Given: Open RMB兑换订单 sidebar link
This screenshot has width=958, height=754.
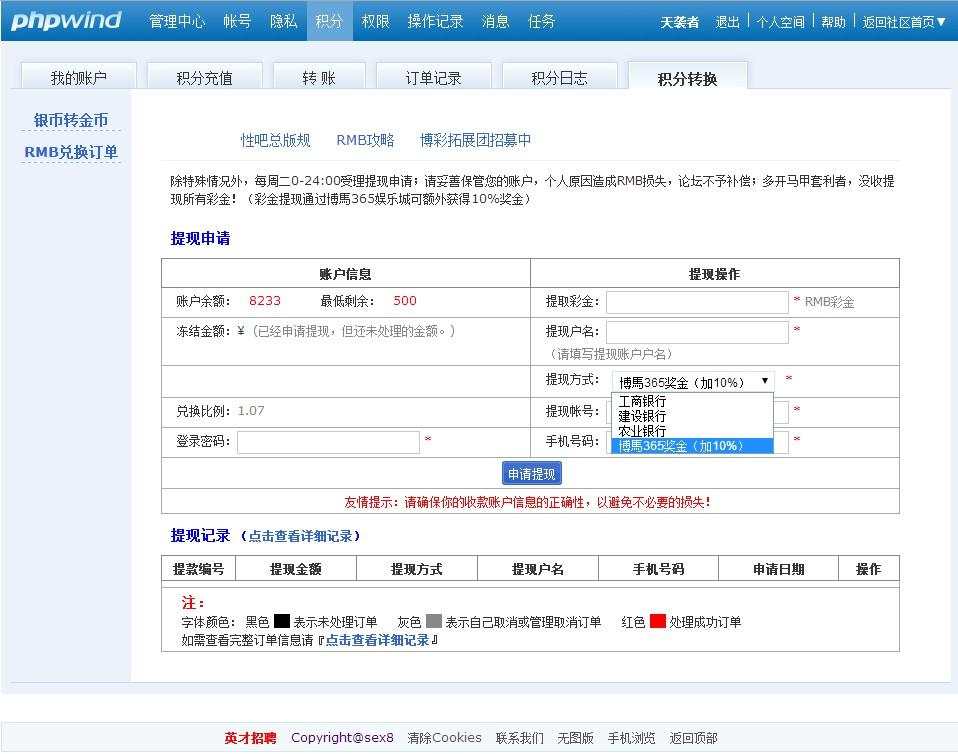Looking at the screenshot, I should pos(71,152).
